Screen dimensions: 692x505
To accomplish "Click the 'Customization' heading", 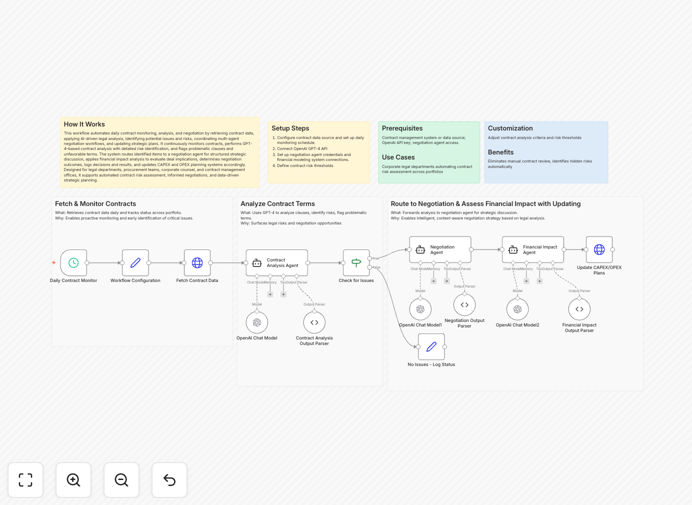I will tap(510, 128).
